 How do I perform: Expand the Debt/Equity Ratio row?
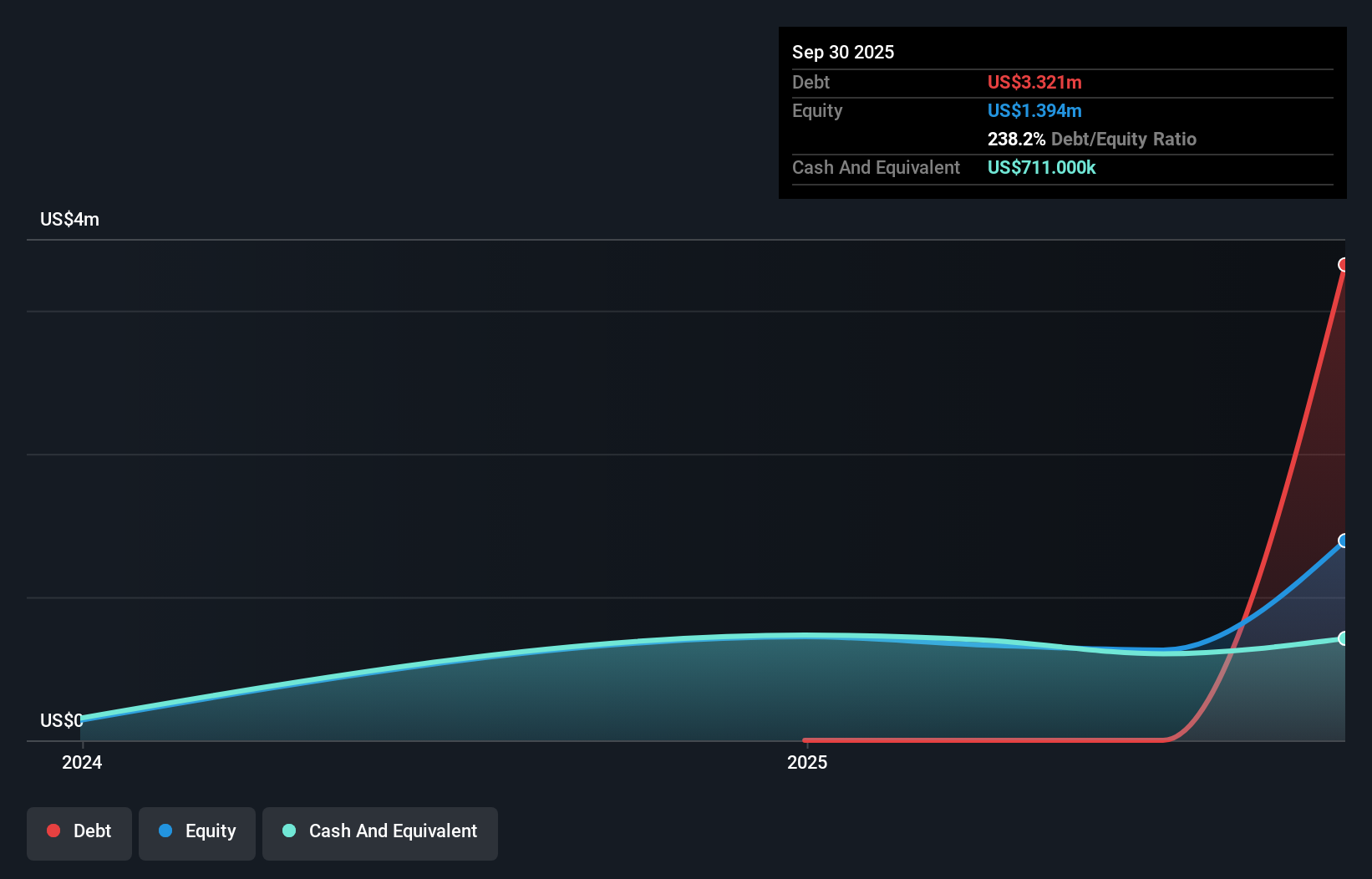tap(1092, 139)
